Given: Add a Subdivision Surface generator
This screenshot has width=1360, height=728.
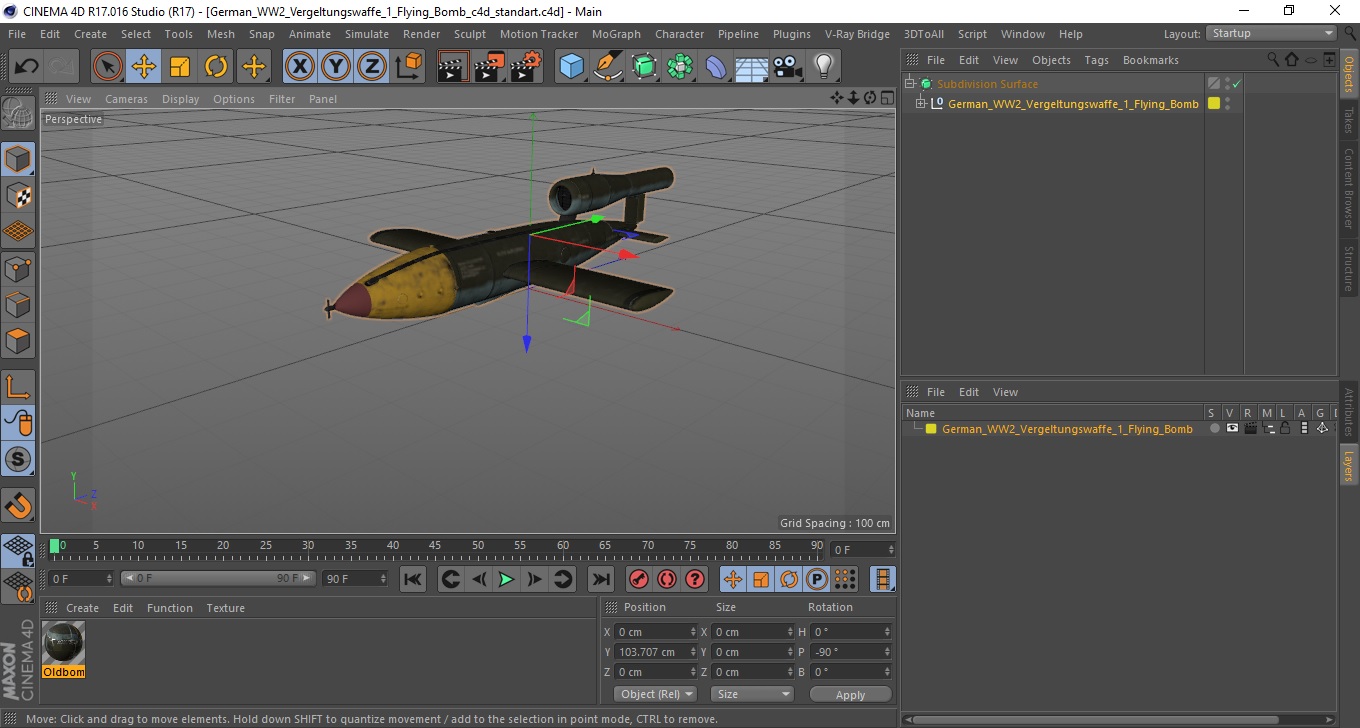Looking at the screenshot, I should (x=644, y=67).
